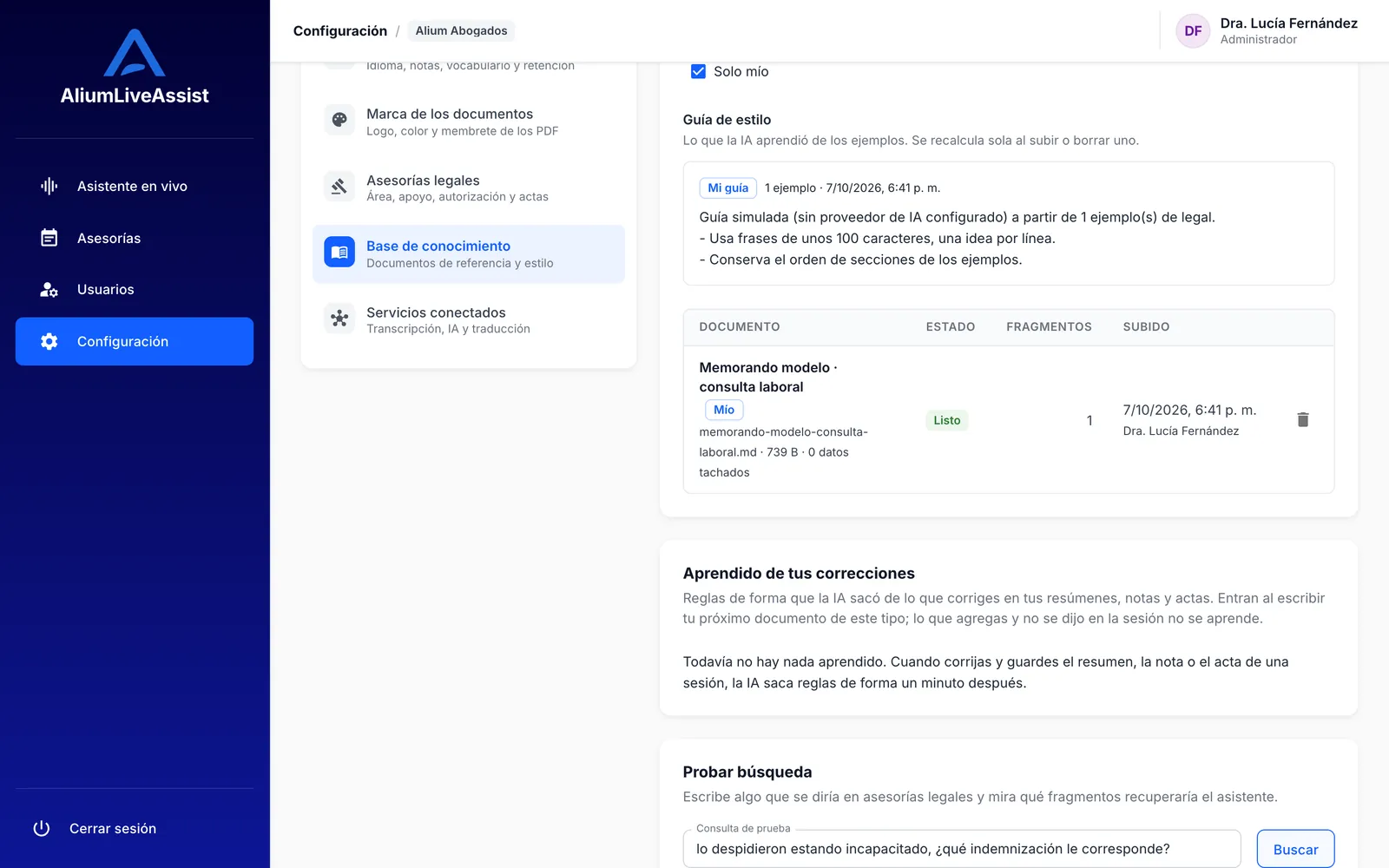Click the Alium Abogados breadcrumb chip
Screen dimensions: 1389x868
pos(461,31)
